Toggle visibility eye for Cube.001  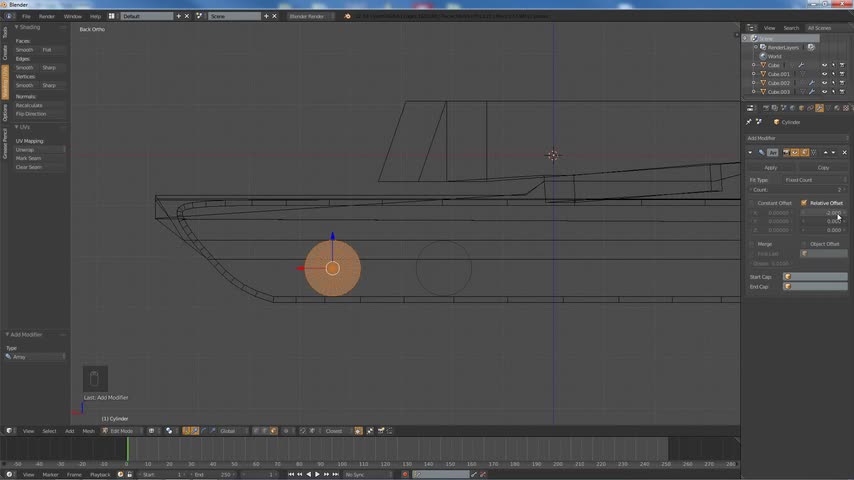(824, 74)
